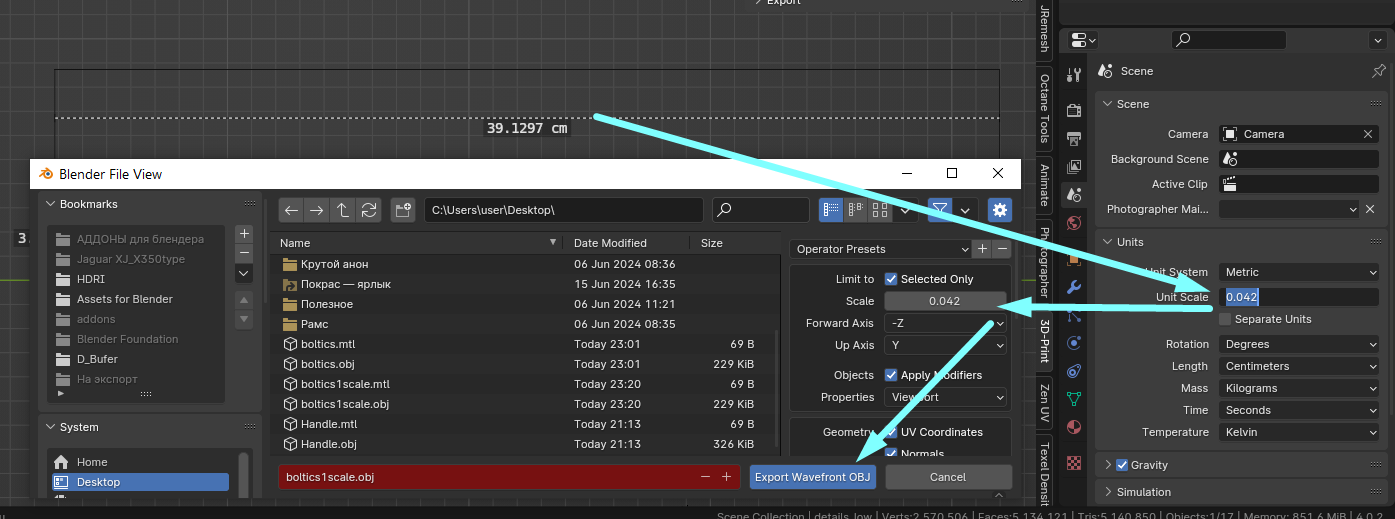Switch to vertical list display mode

pos(831,210)
